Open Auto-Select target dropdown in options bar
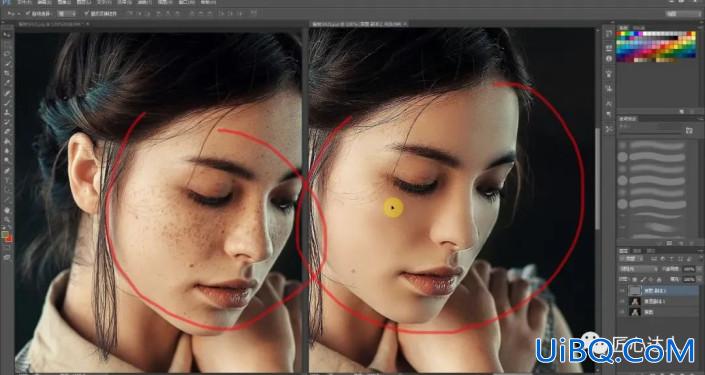 pos(67,13)
